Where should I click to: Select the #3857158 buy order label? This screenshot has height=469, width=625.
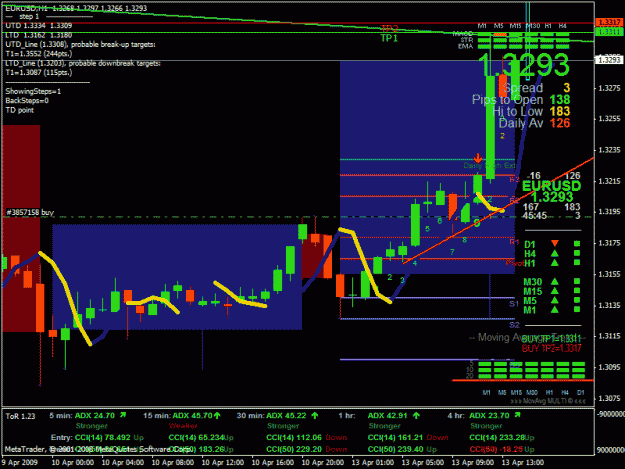pos(30,212)
